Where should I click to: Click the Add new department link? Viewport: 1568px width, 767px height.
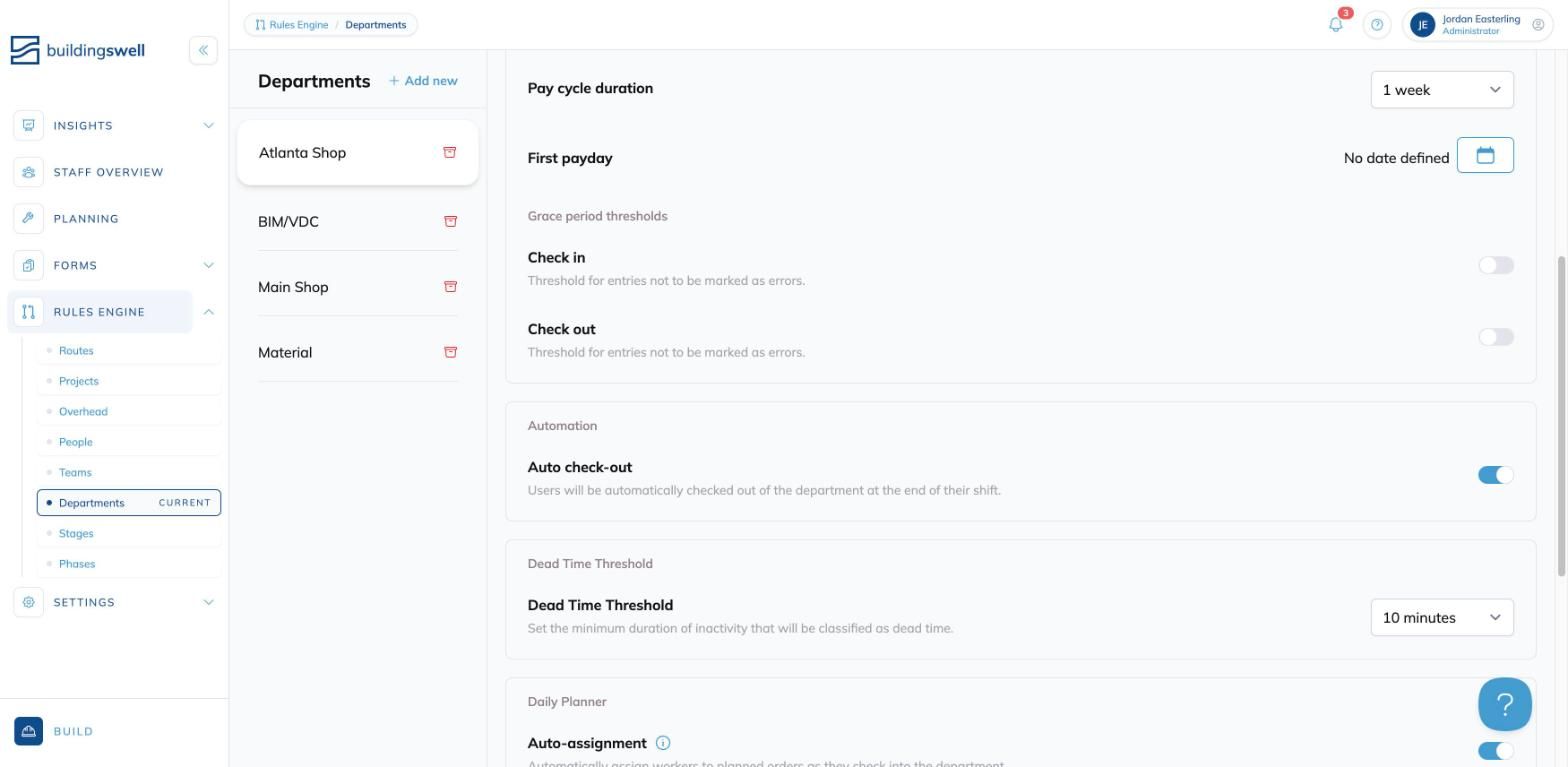point(423,80)
